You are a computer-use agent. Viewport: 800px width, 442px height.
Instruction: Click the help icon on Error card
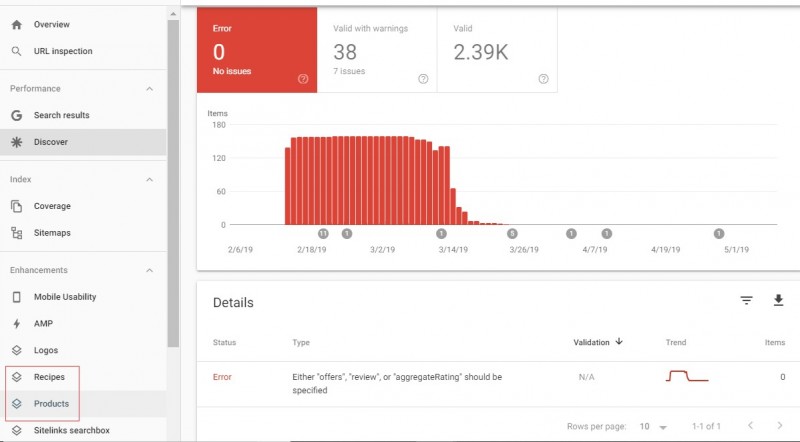tap(302, 79)
